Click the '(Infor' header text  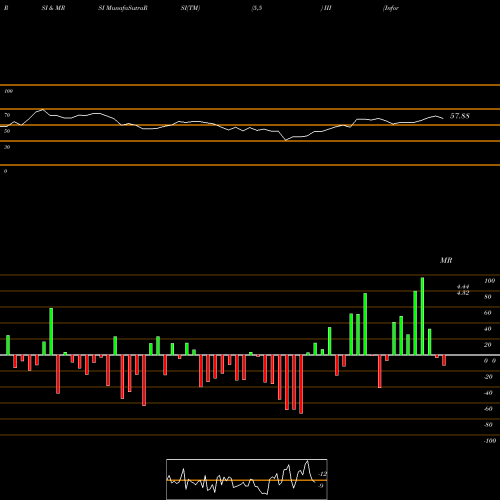point(391,8)
